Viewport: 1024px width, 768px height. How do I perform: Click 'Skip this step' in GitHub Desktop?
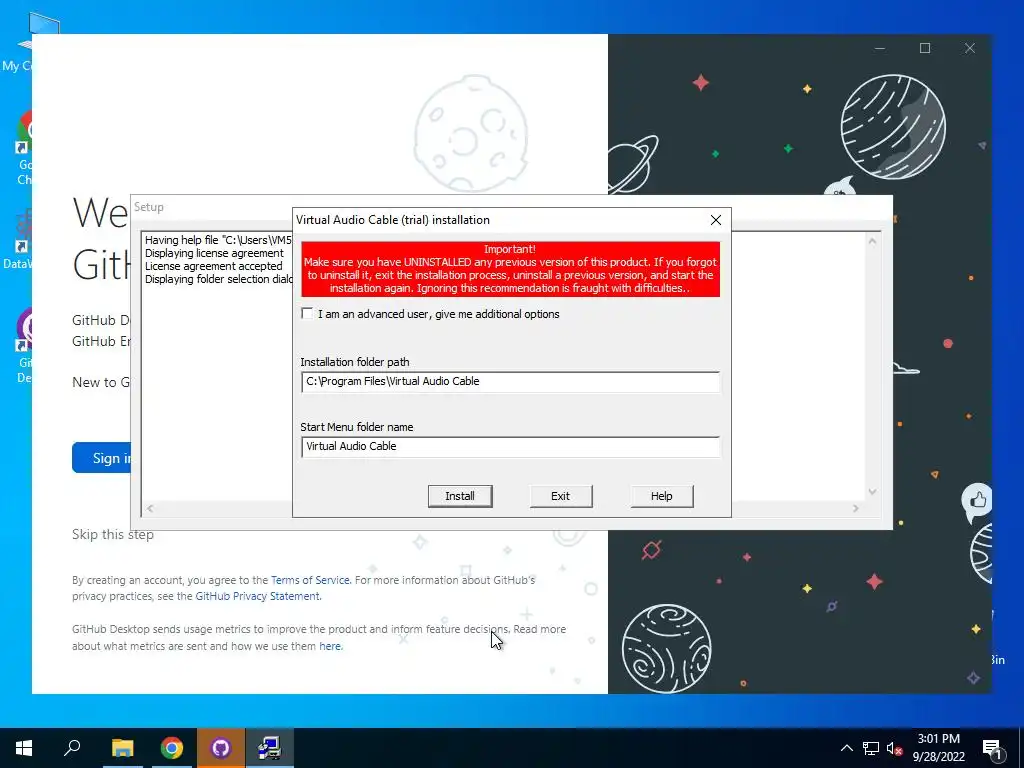point(113,534)
